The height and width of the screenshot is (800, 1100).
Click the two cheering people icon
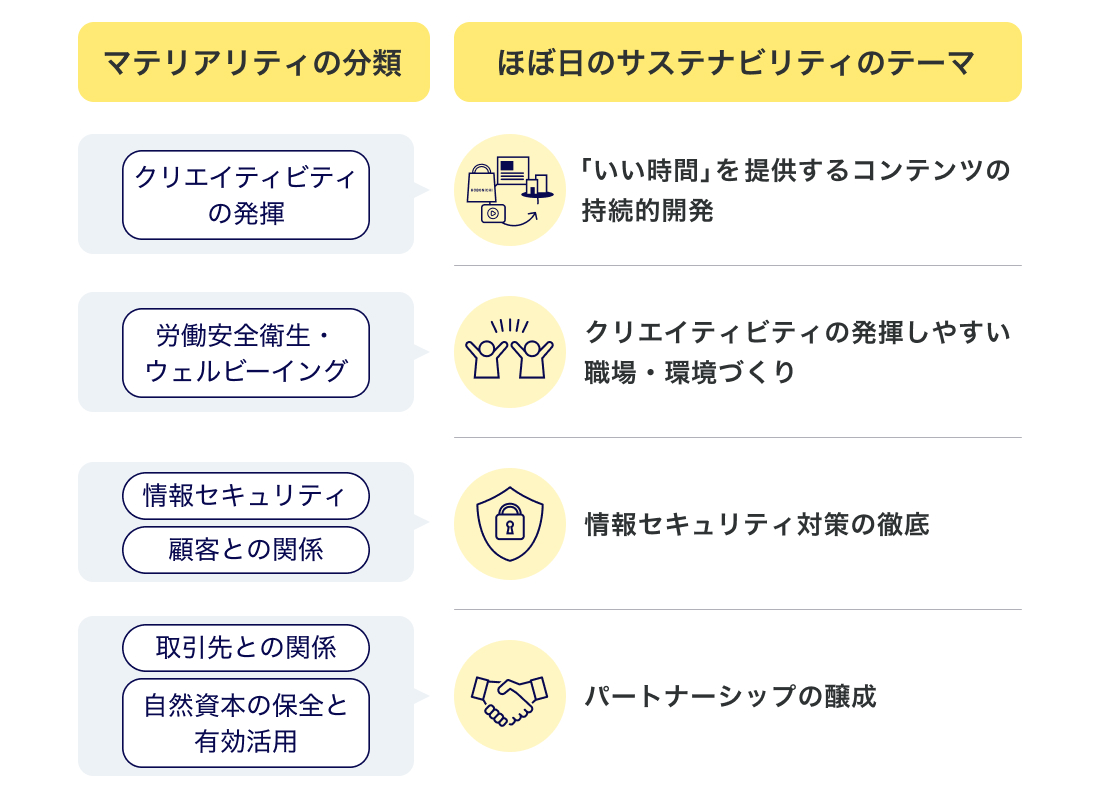[x=509, y=352]
